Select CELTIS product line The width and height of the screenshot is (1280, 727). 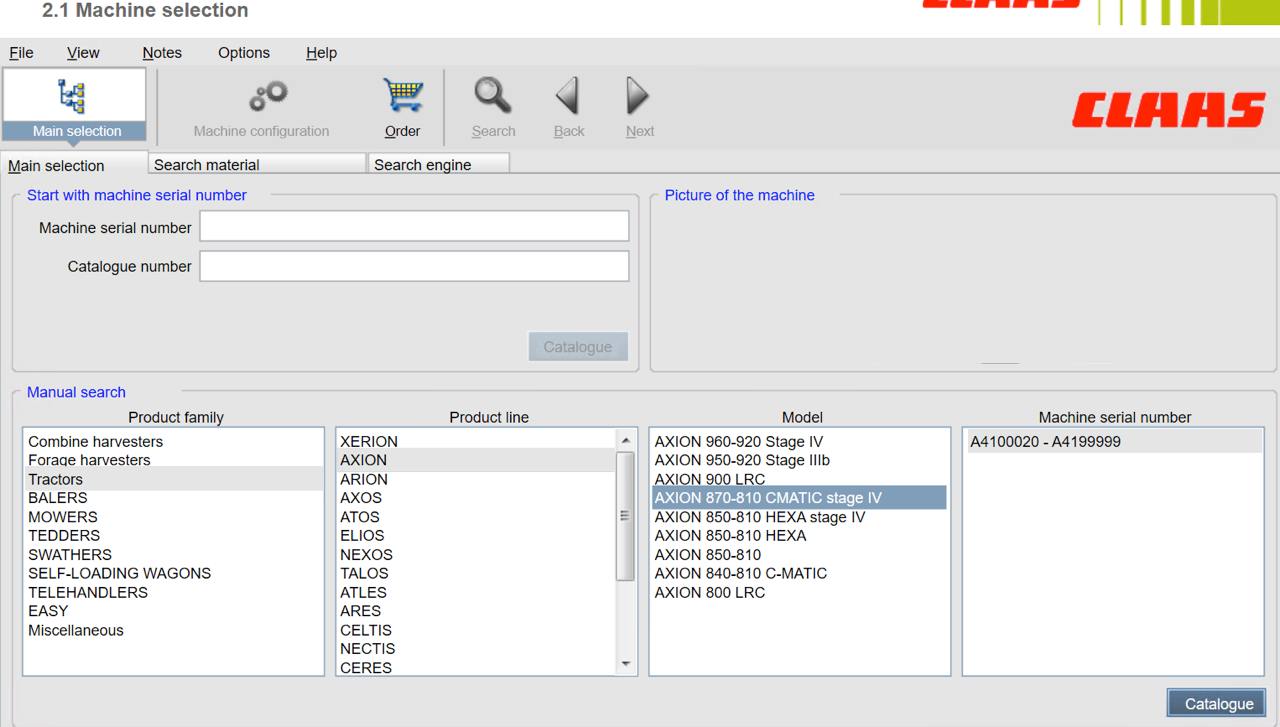476,630
